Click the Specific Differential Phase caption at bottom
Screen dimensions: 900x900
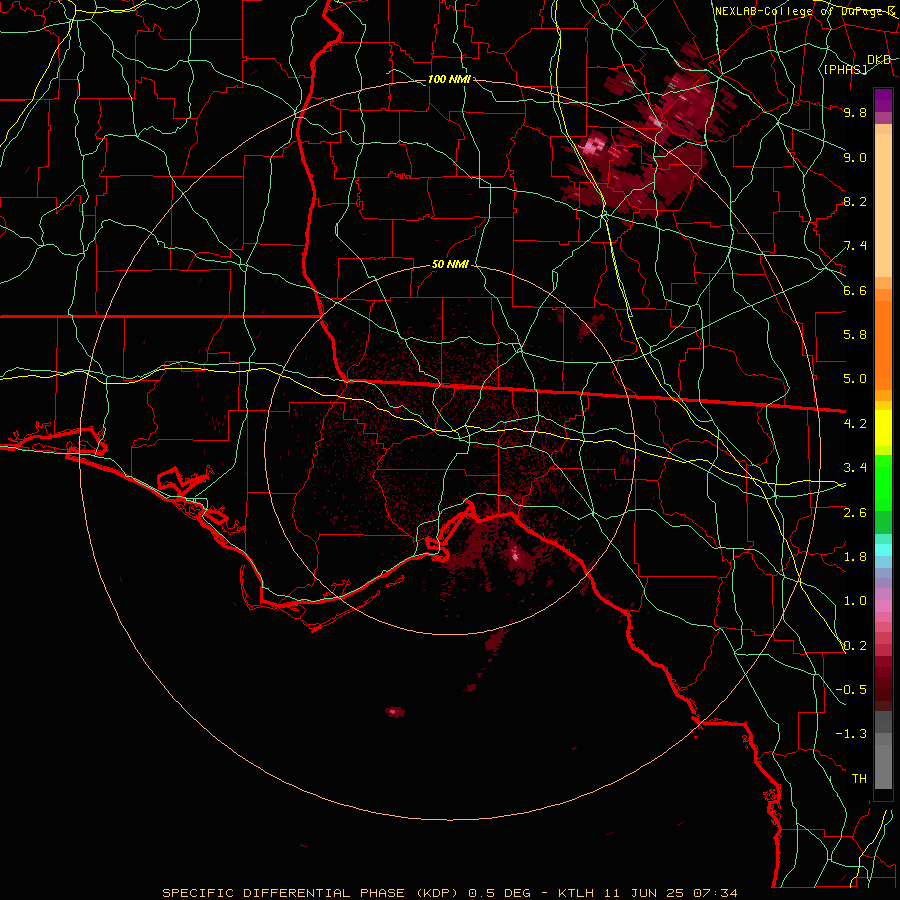[450, 893]
